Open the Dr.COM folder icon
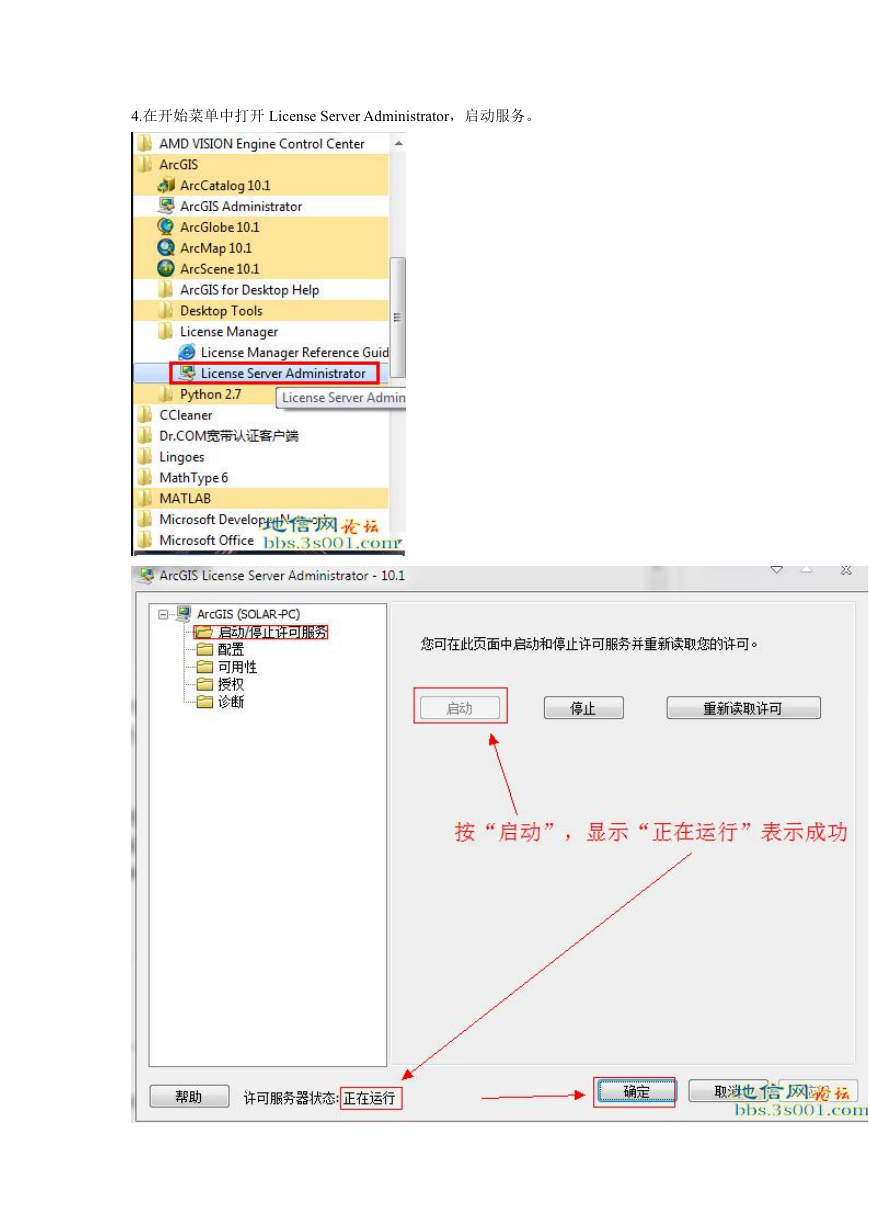The width and height of the screenshot is (869, 1228). (146, 436)
